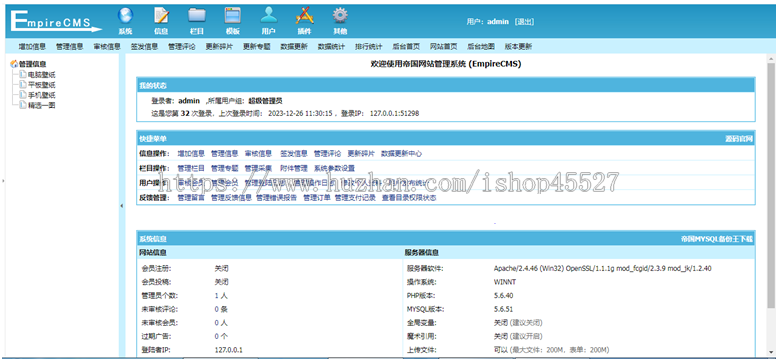This screenshot has height=361, width=778.
Task: Click the page icon beside 电脑壁纸
Action: point(23,74)
